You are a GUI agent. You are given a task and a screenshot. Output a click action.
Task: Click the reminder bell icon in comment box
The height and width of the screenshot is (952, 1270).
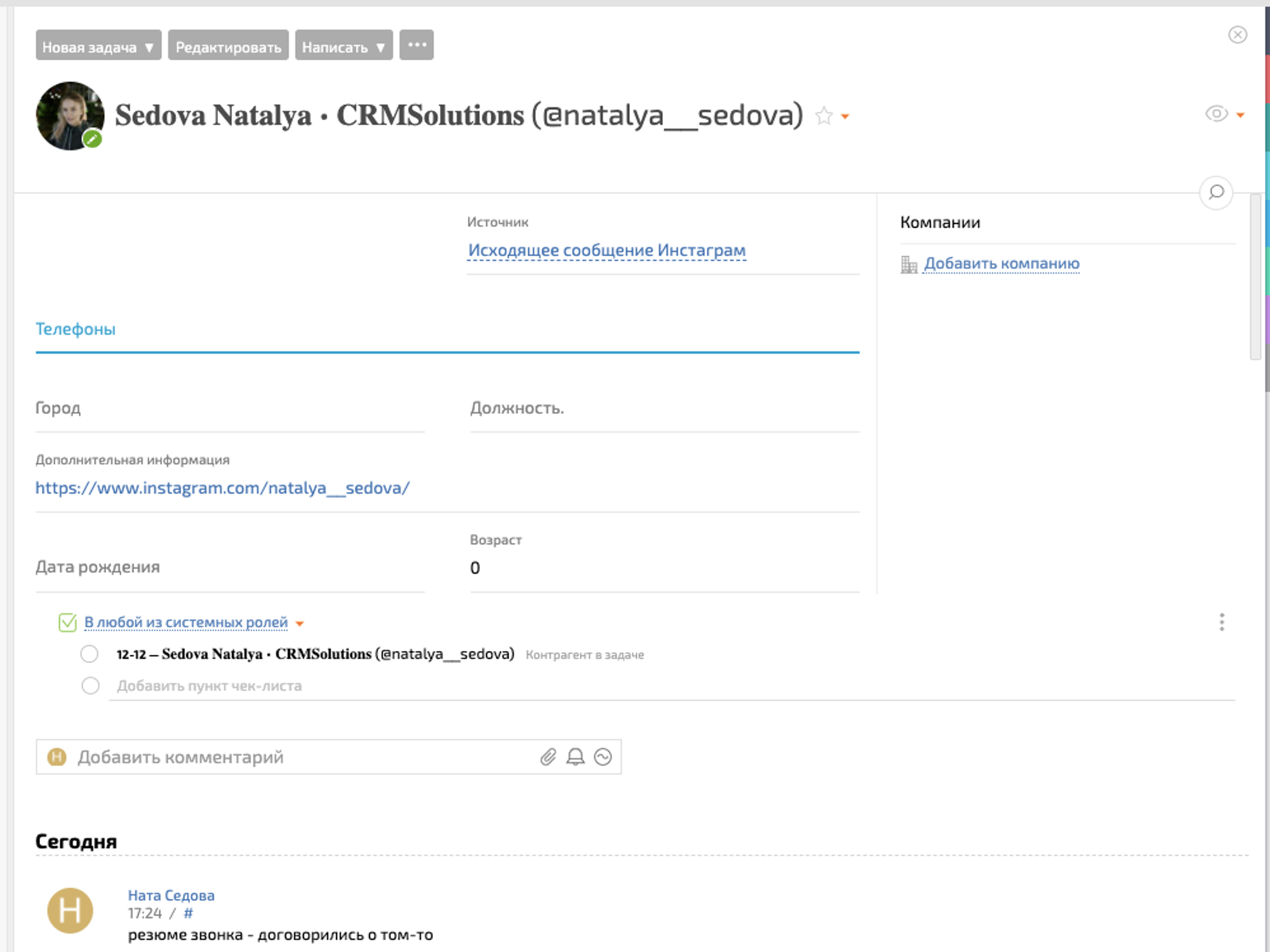(x=575, y=756)
